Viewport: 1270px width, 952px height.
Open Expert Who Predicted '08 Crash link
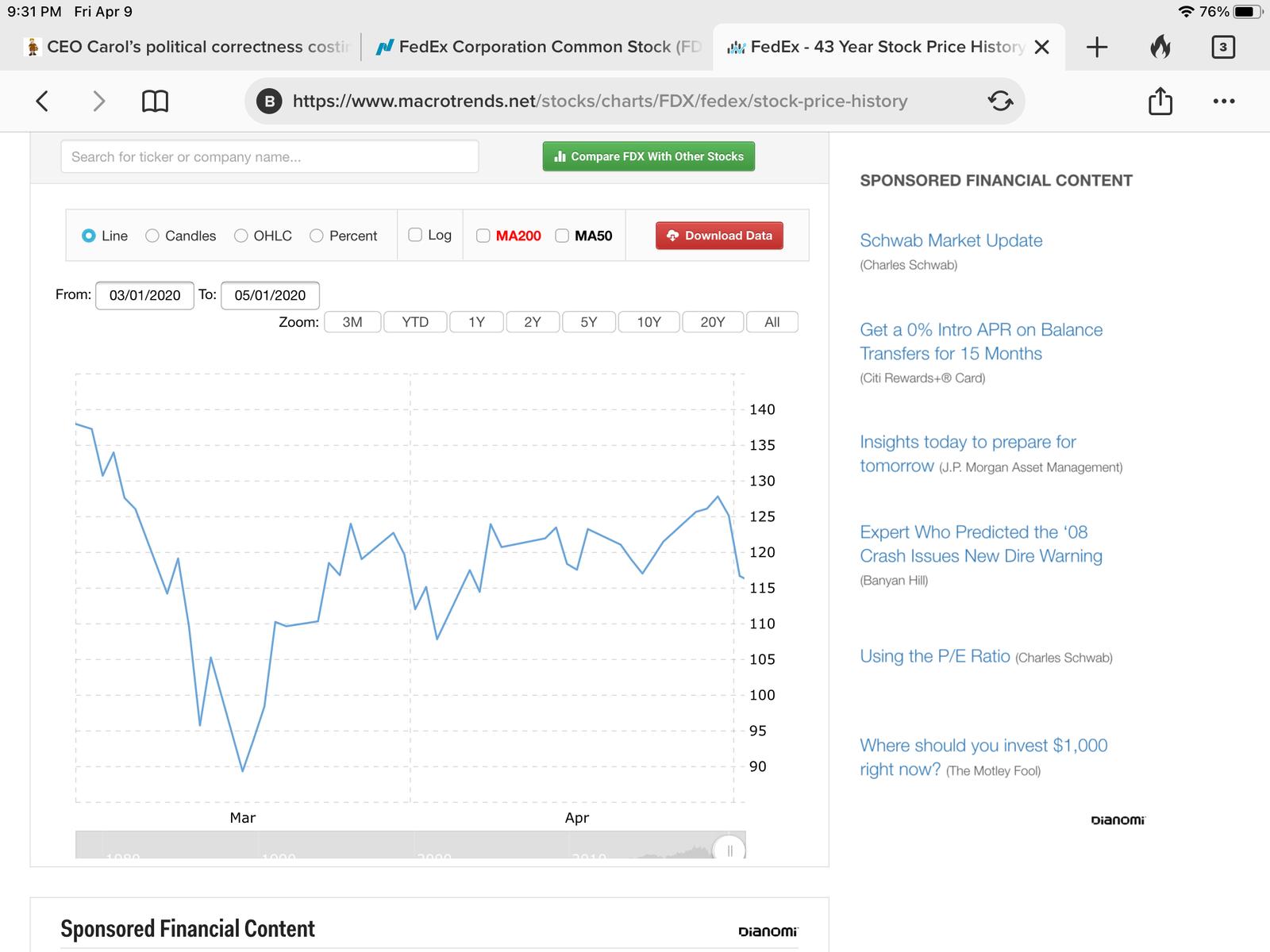tap(981, 544)
